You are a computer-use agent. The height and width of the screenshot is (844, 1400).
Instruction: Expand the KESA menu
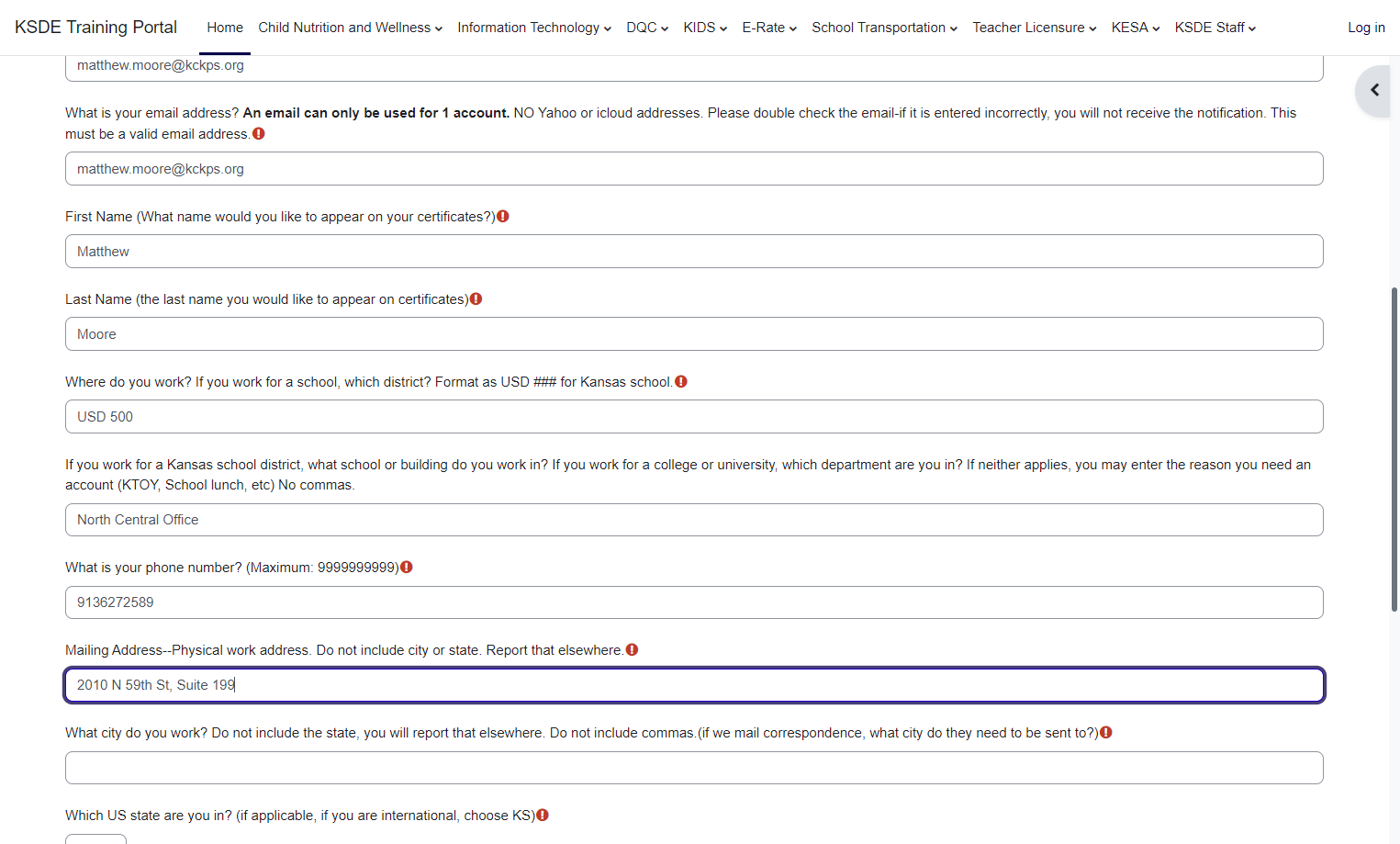(1136, 28)
